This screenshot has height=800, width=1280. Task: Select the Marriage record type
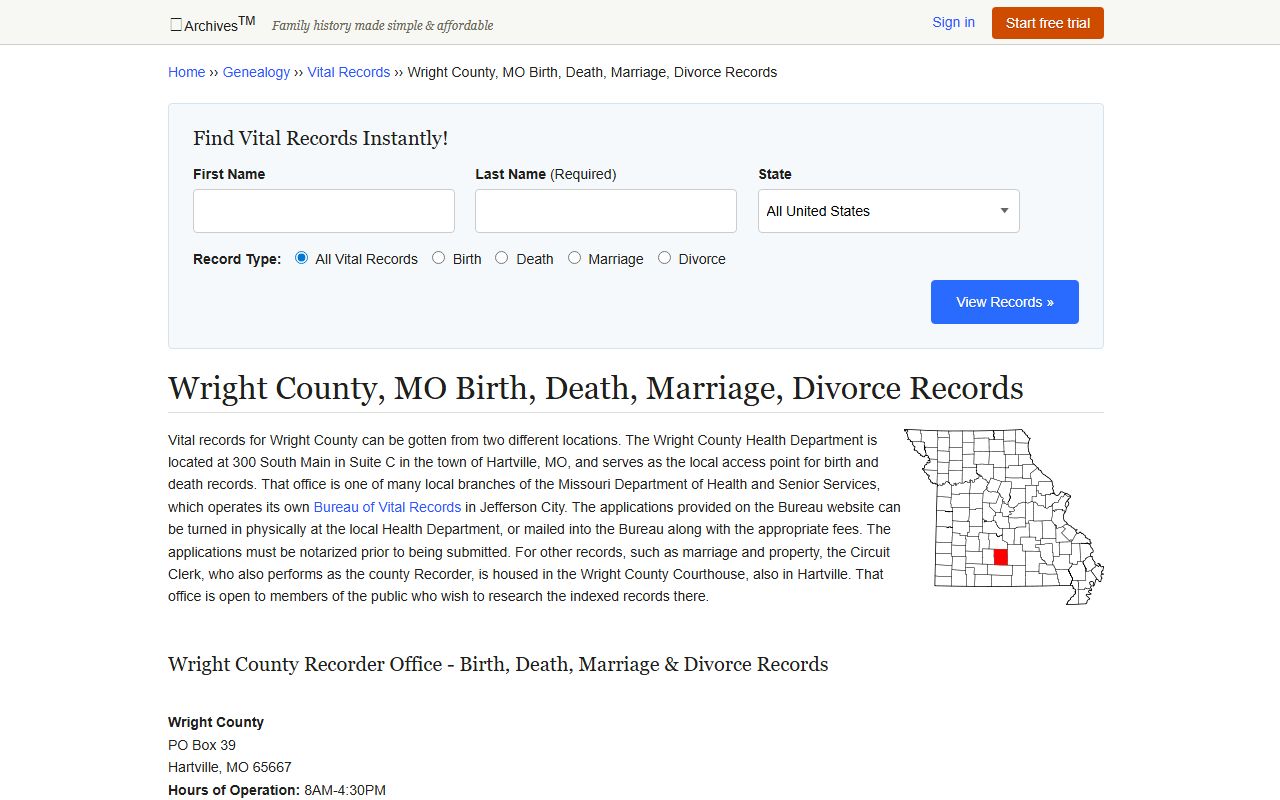[x=574, y=258]
